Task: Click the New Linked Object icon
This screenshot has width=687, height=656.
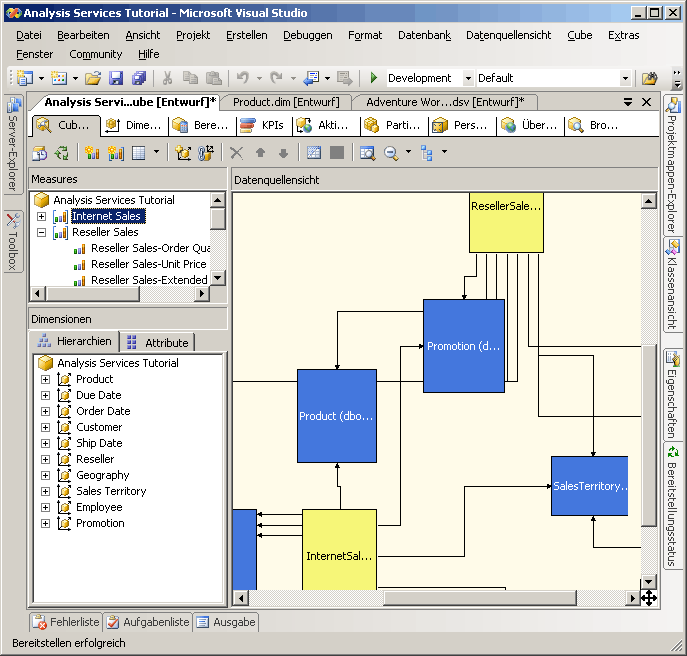Action: click(205, 153)
